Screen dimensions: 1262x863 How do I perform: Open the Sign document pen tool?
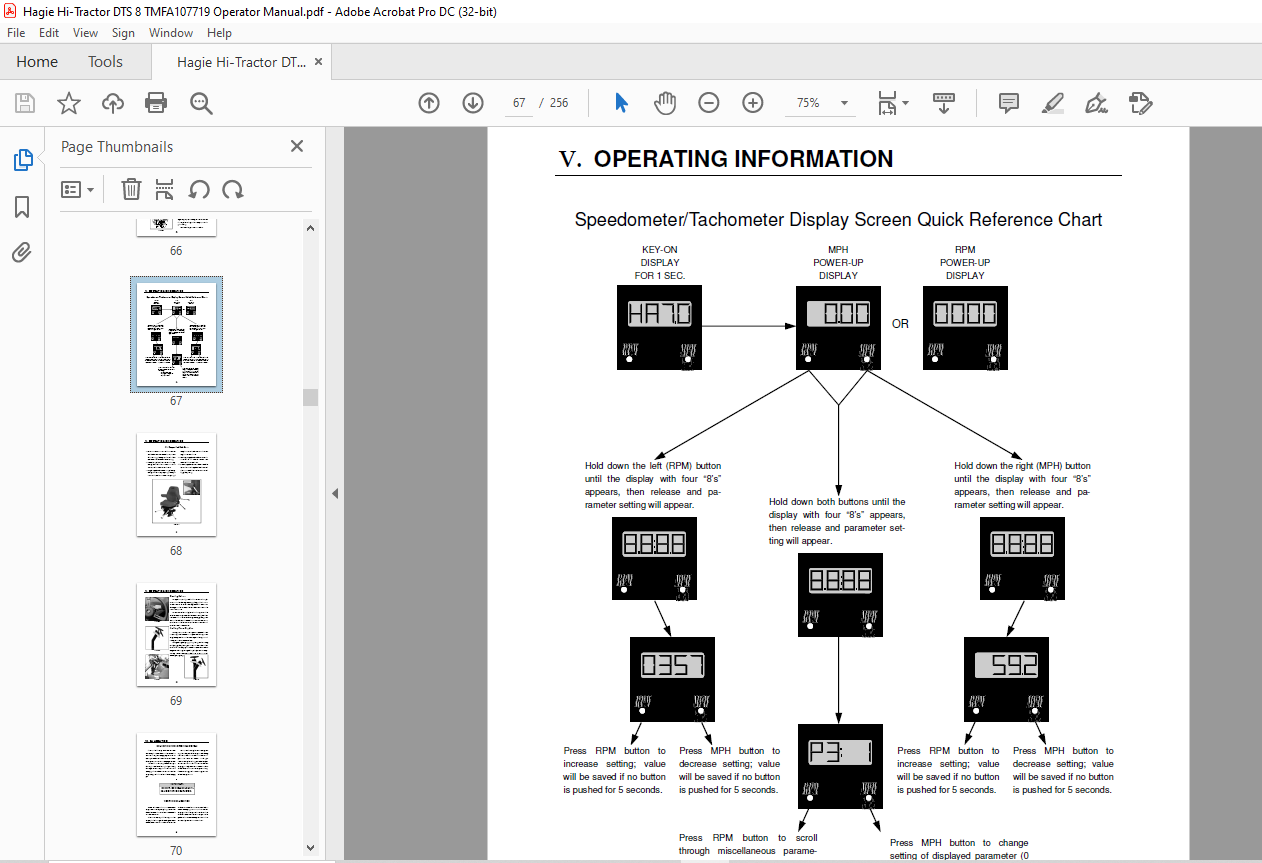1096,103
